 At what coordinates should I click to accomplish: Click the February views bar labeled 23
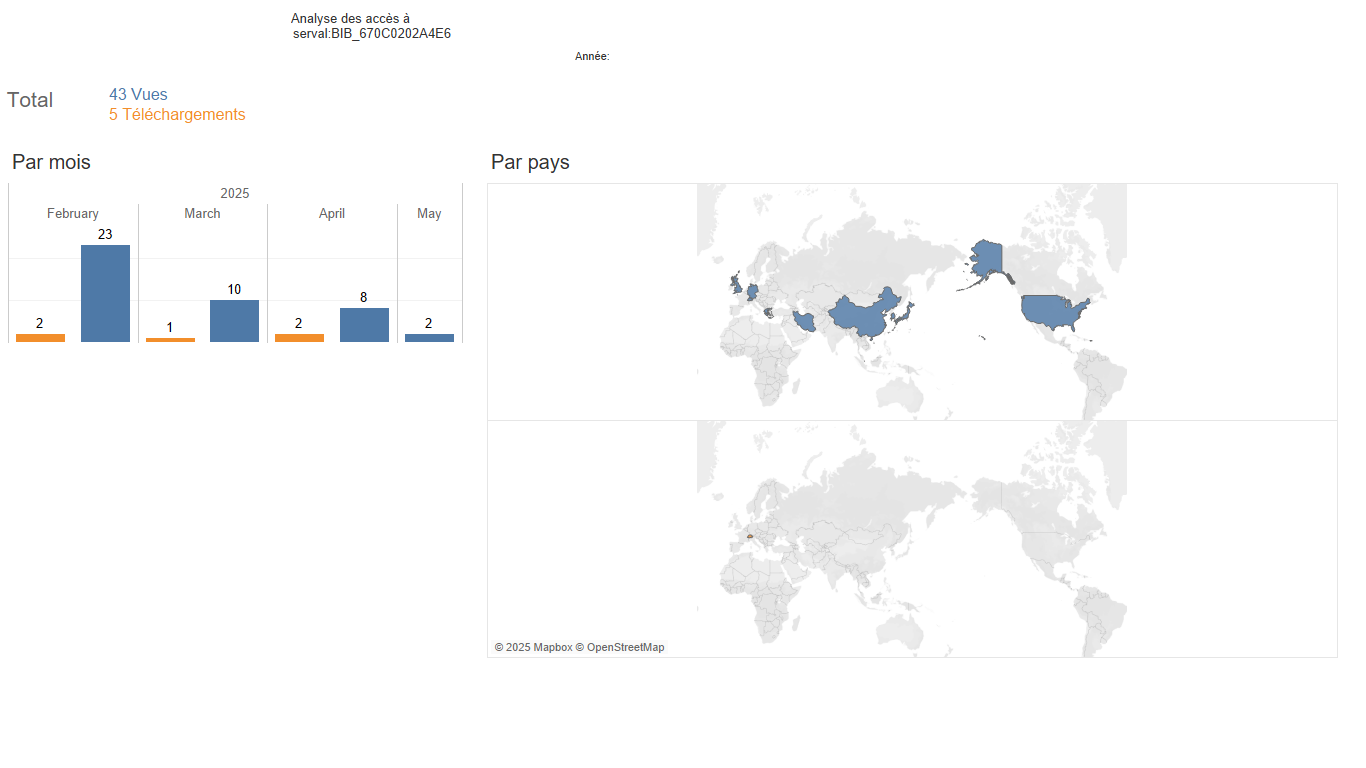click(105, 293)
